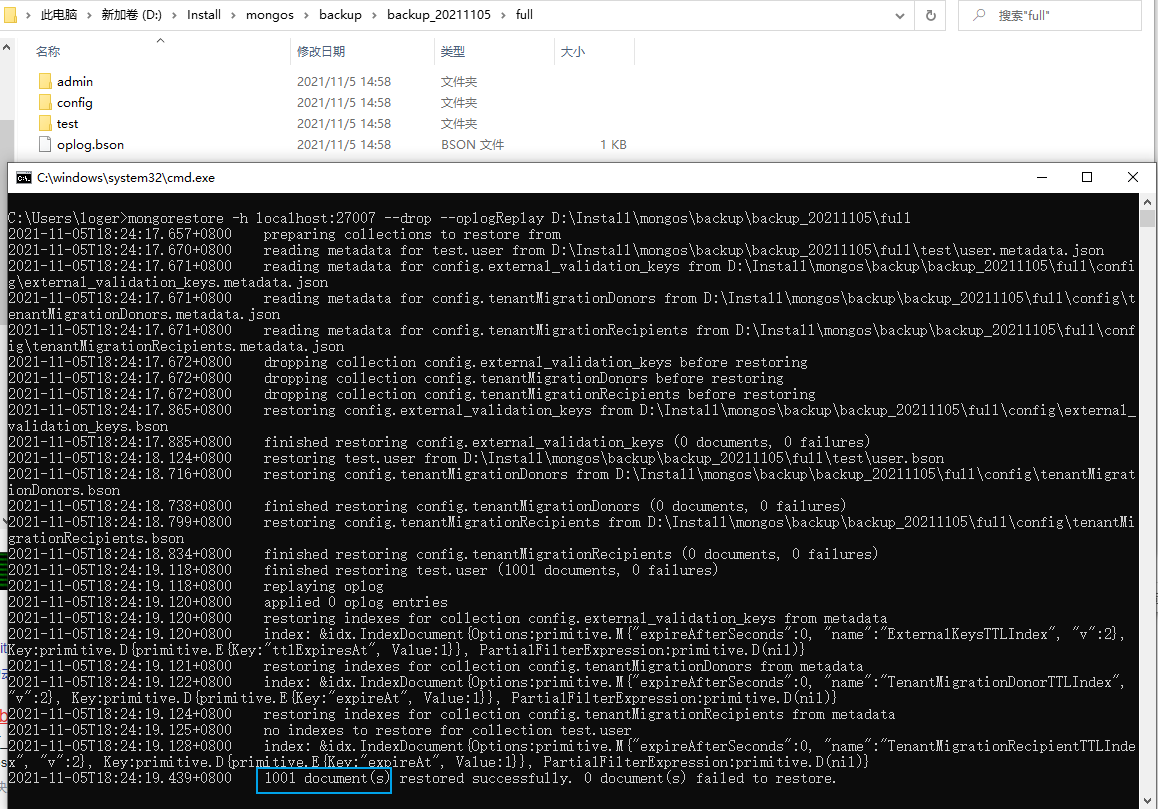The image size is (1158, 809).
Task: Click config row 文件夹 type cell
Action: click(459, 103)
